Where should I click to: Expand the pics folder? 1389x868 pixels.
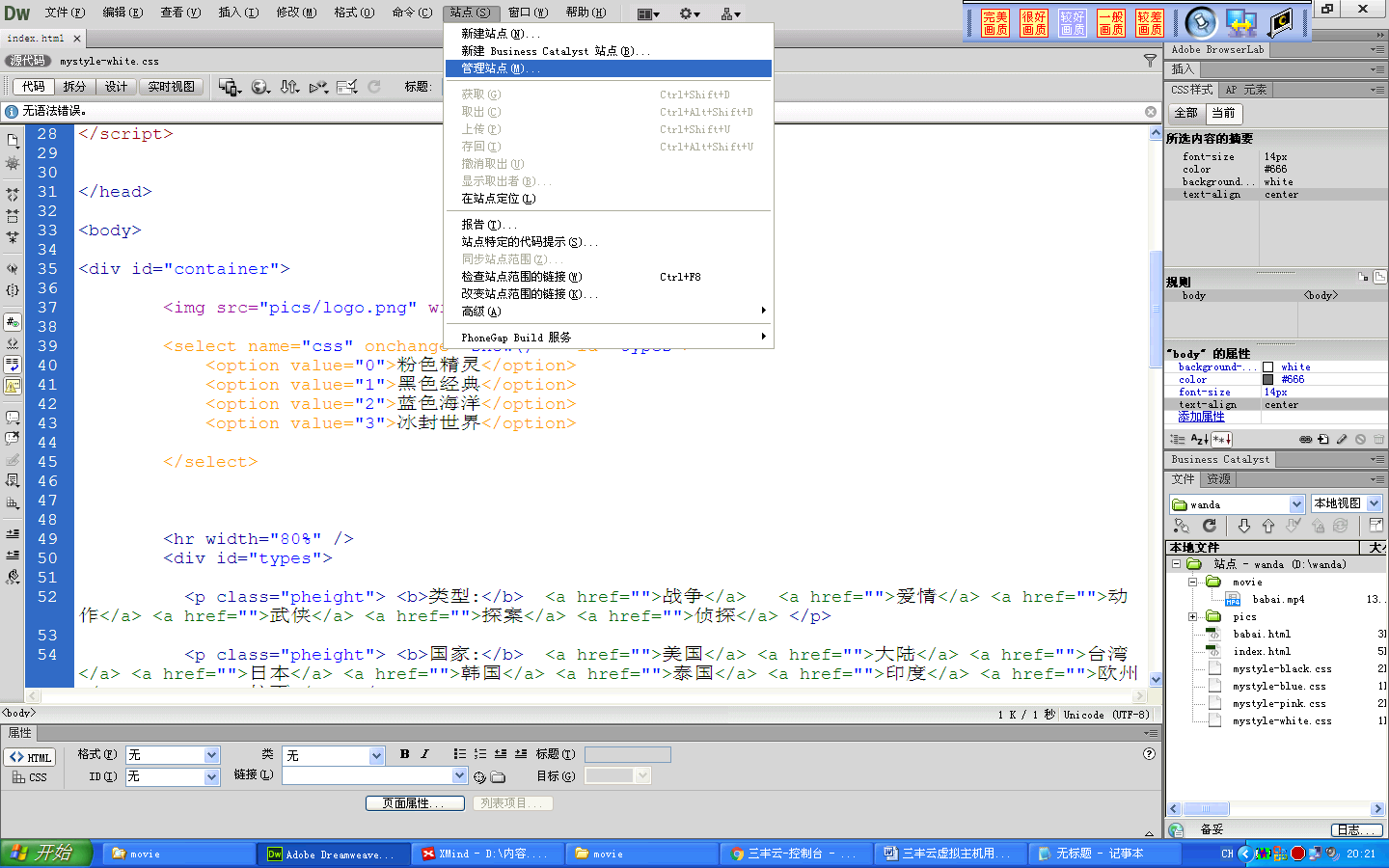tap(1193, 616)
